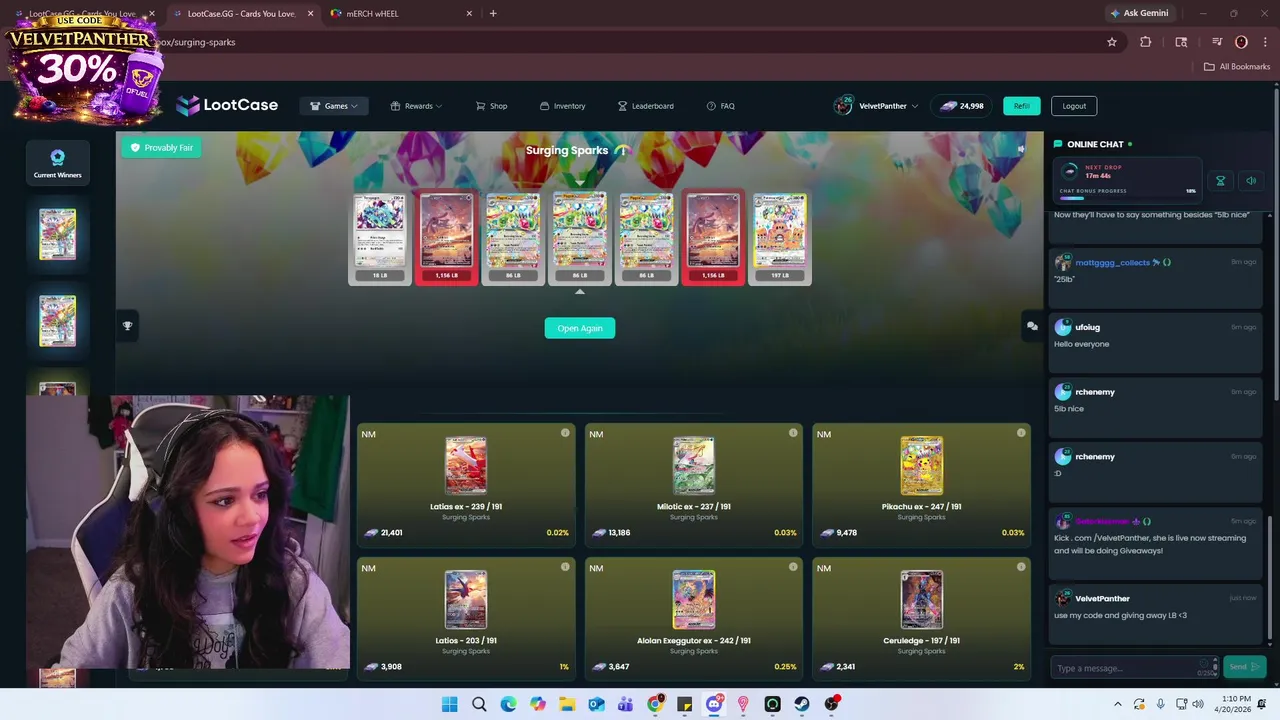Toggle the case sound speaker icon
The width and height of the screenshot is (1280, 720).
tap(1020, 149)
